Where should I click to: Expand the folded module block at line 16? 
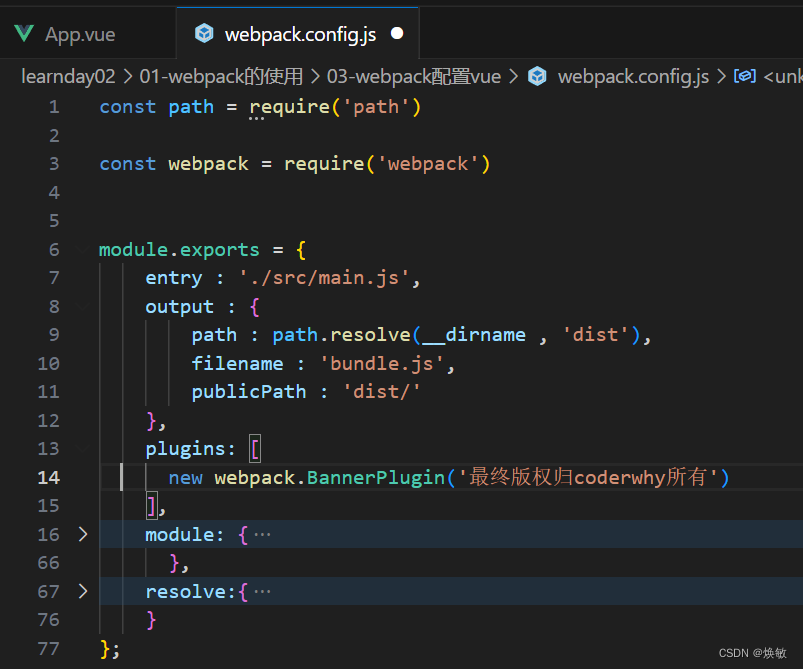82,534
